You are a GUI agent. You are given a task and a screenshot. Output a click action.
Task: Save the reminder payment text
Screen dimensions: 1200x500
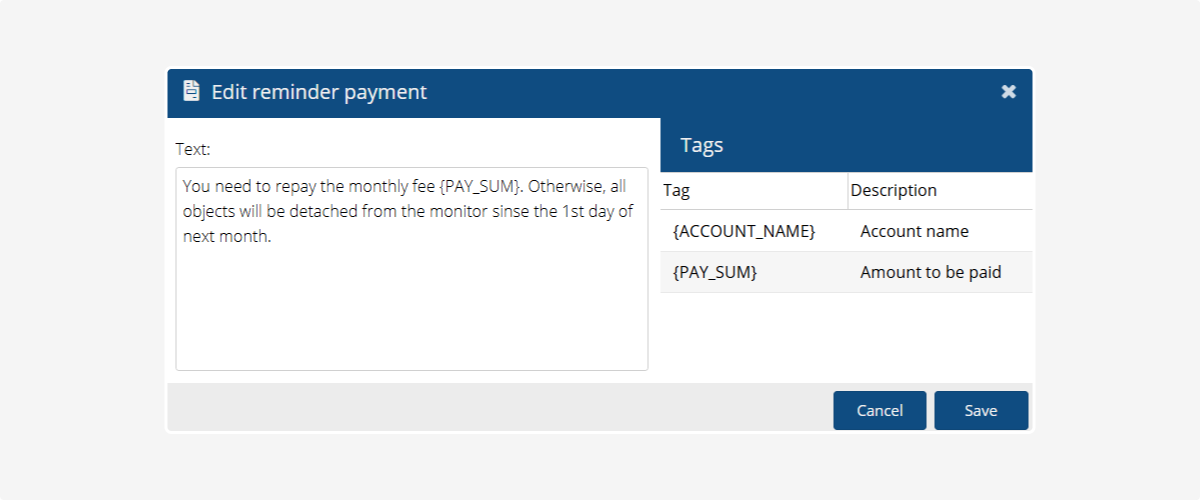980,410
